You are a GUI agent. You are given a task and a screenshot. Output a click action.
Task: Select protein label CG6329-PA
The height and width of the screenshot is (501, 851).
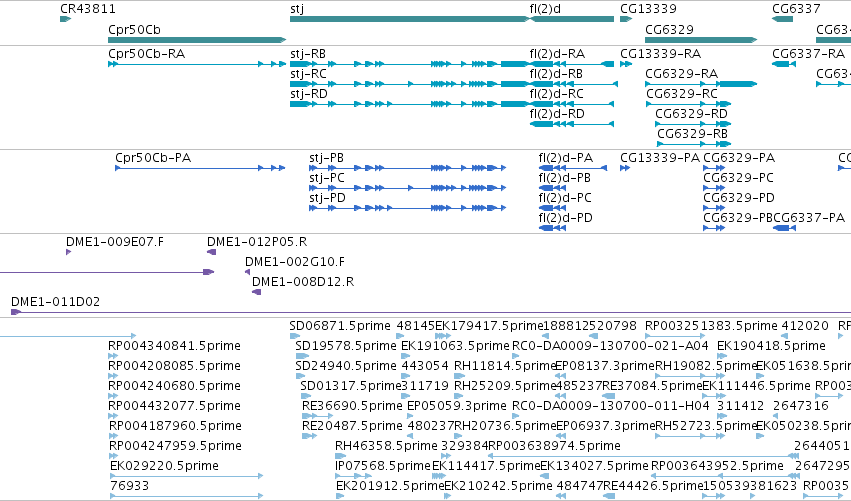click(x=739, y=158)
